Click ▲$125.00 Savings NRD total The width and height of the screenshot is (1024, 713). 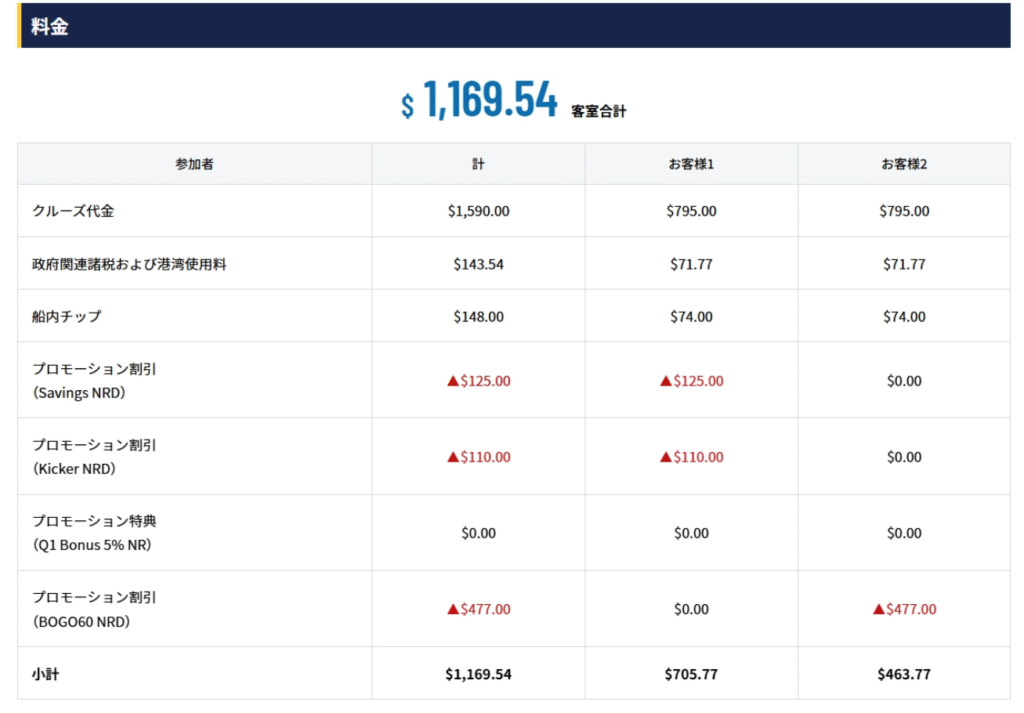click(479, 381)
